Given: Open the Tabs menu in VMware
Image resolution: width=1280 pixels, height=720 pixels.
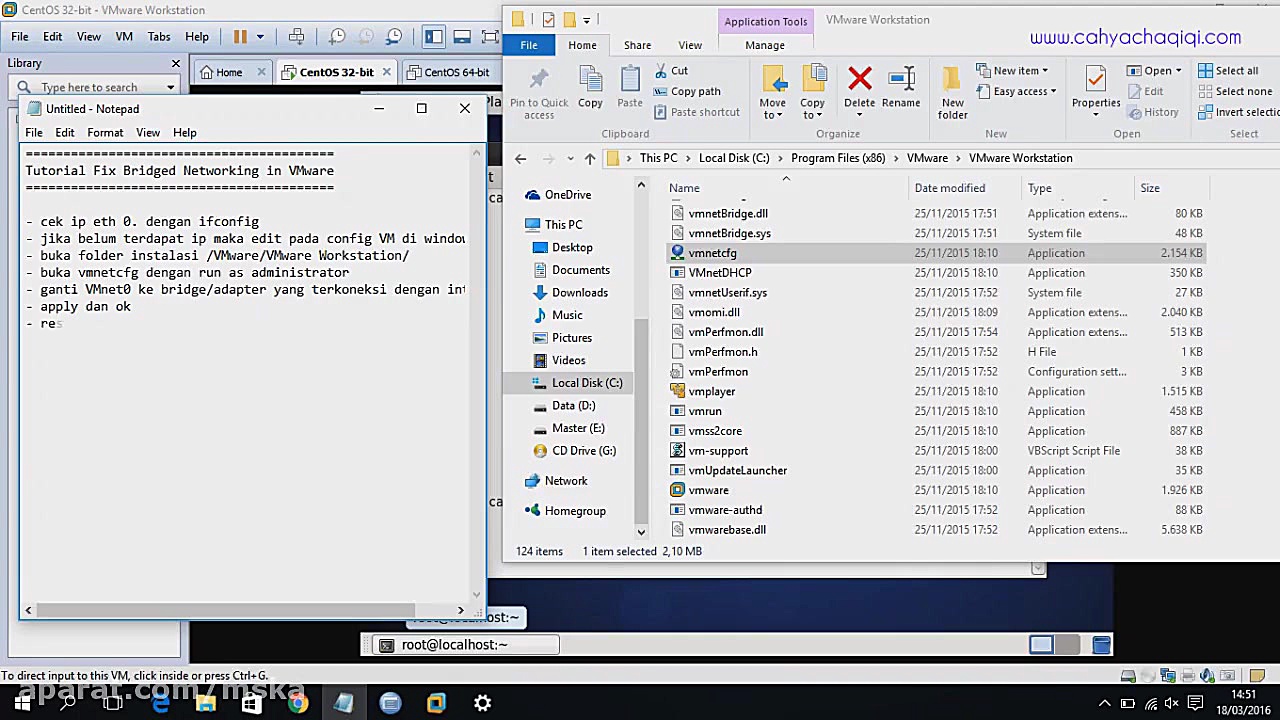Looking at the screenshot, I should click(x=159, y=37).
